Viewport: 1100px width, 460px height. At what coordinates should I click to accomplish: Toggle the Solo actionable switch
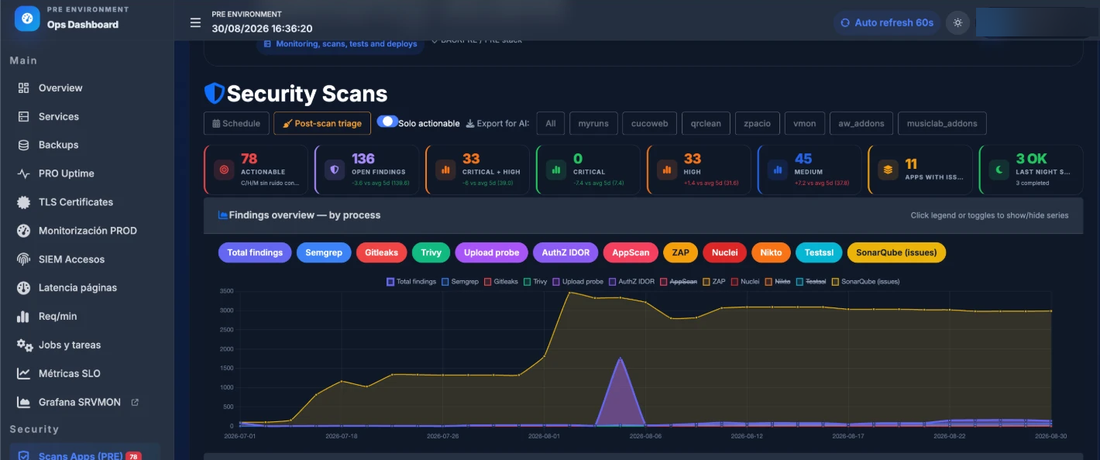(x=387, y=122)
